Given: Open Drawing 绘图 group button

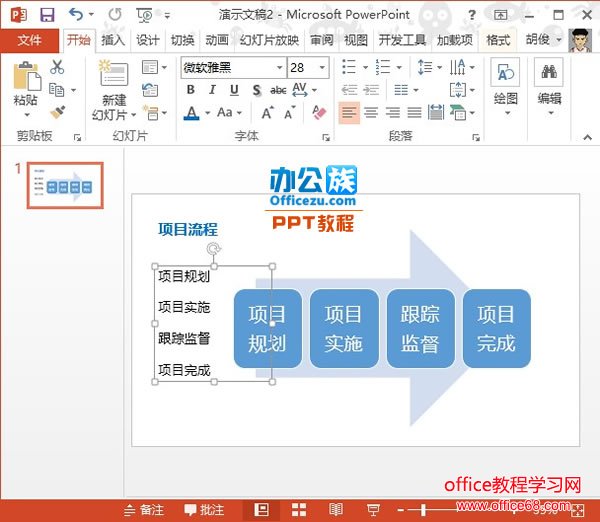Looking at the screenshot, I should click(505, 88).
